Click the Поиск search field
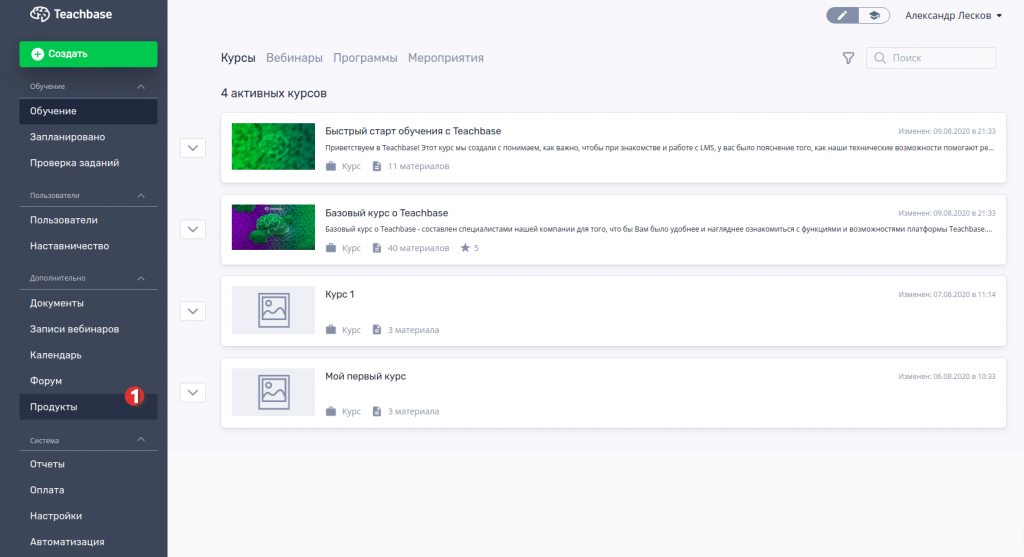1024x557 pixels. (931, 58)
